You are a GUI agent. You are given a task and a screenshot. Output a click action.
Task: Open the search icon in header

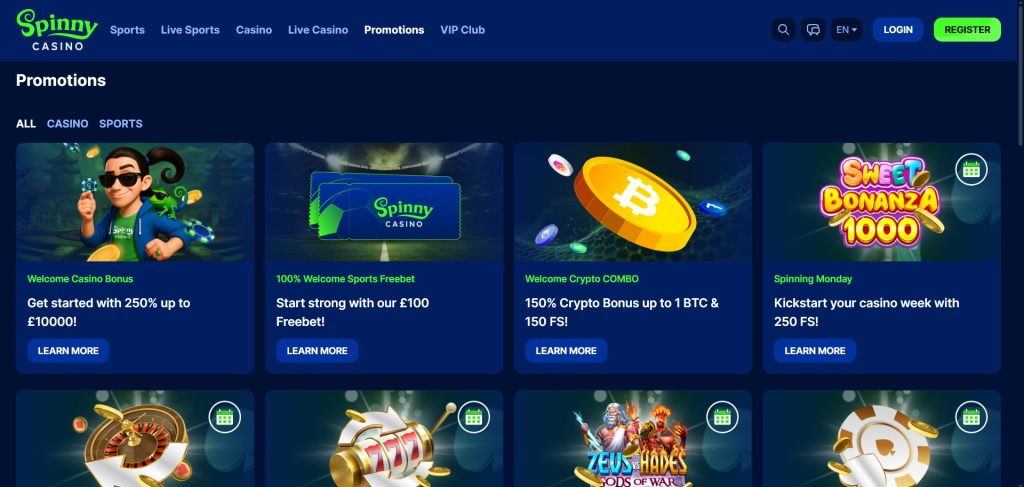tap(783, 29)
